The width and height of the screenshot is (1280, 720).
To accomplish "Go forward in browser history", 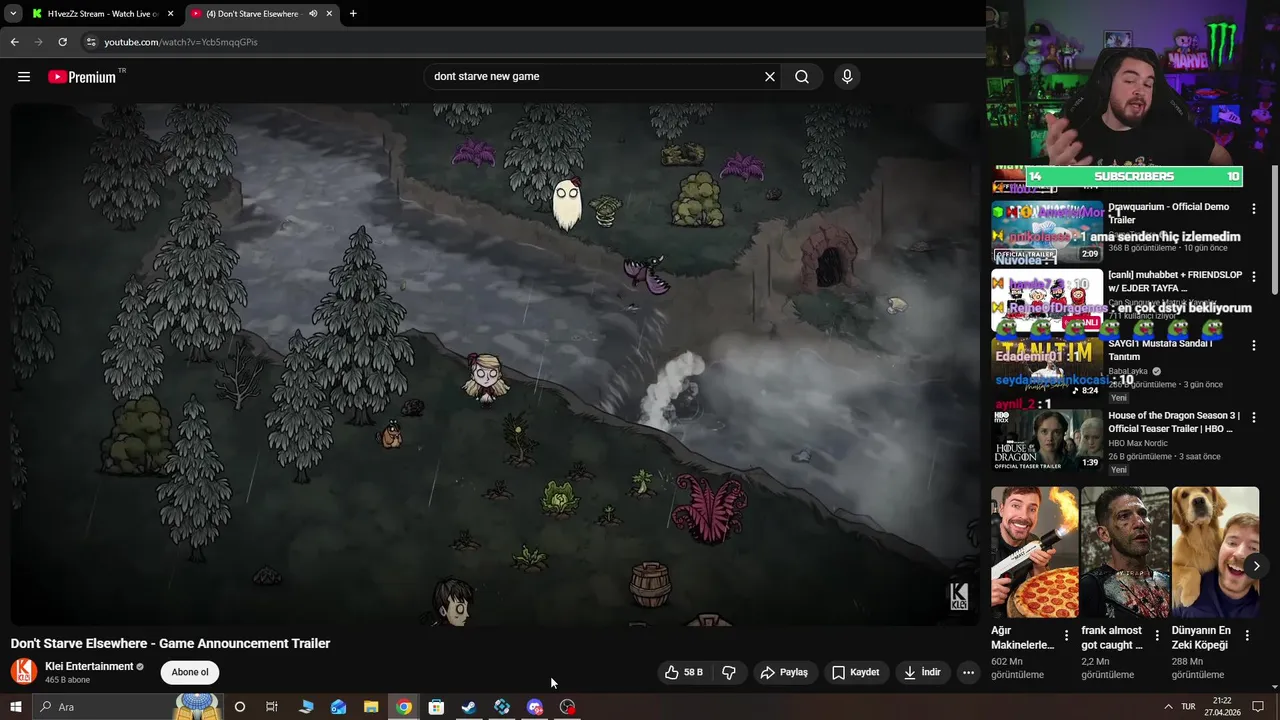I will 38,42.
